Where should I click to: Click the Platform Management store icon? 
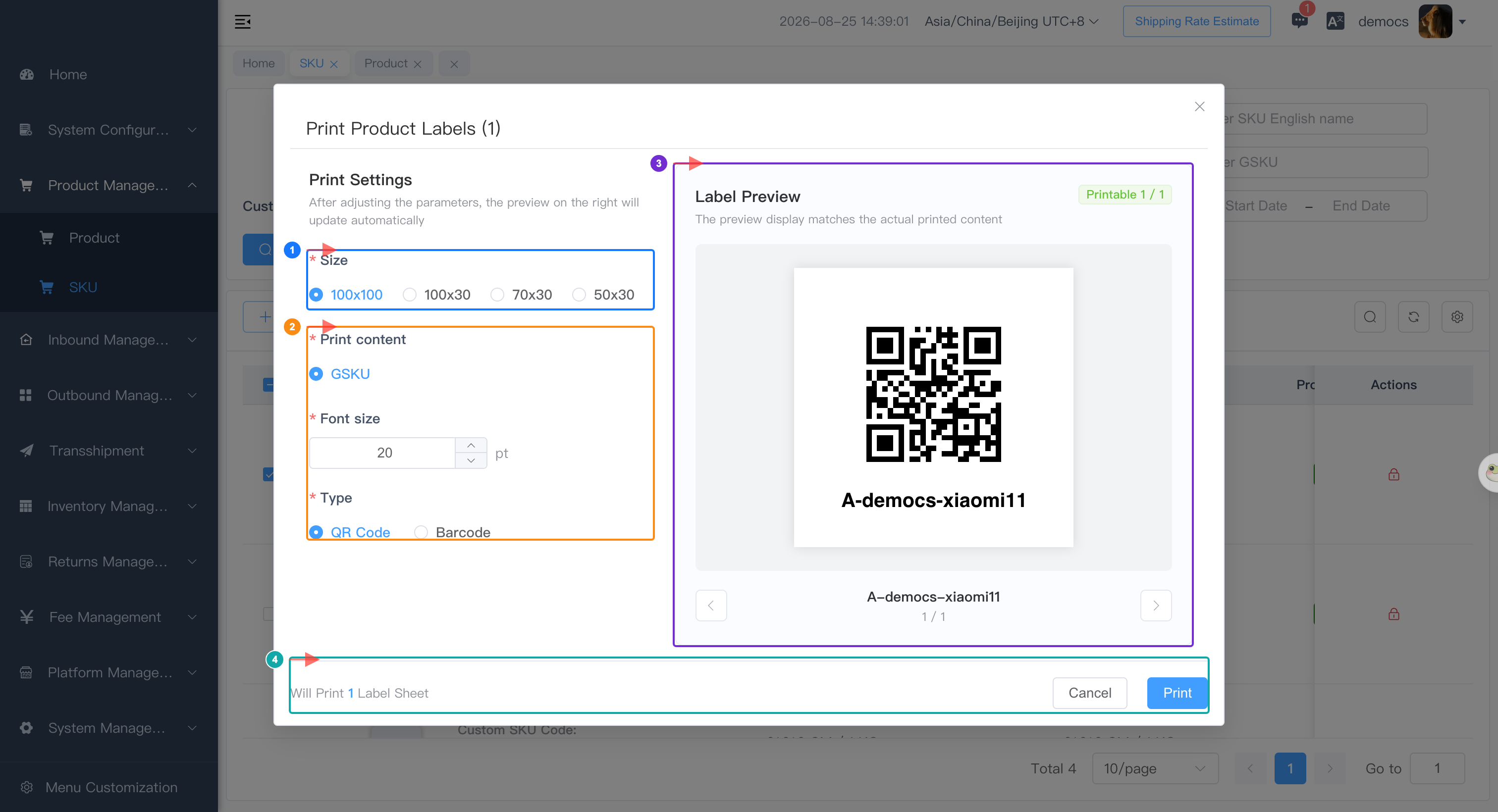(x=26, y=672)
